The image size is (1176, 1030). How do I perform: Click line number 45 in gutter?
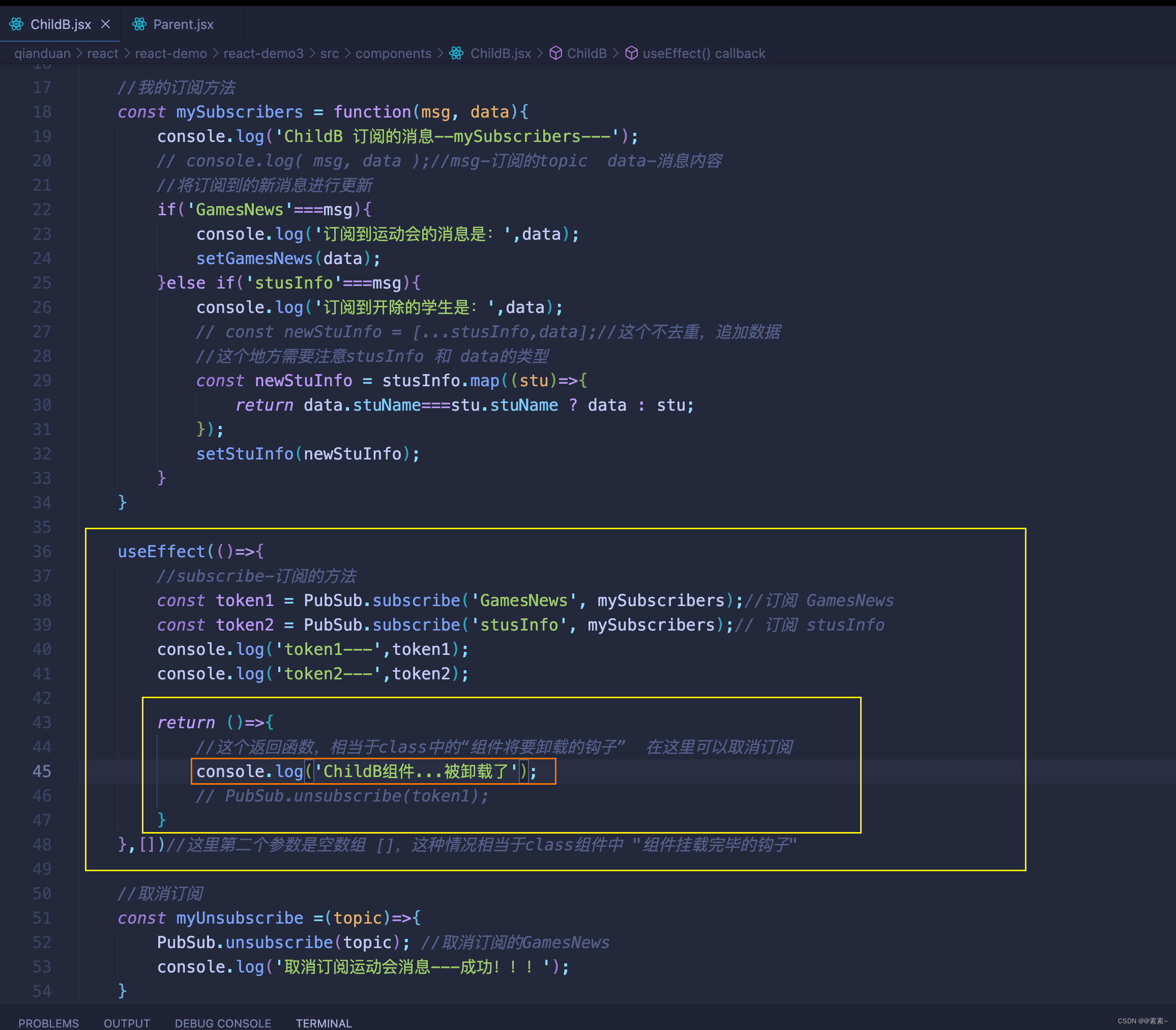coord(42,771)
